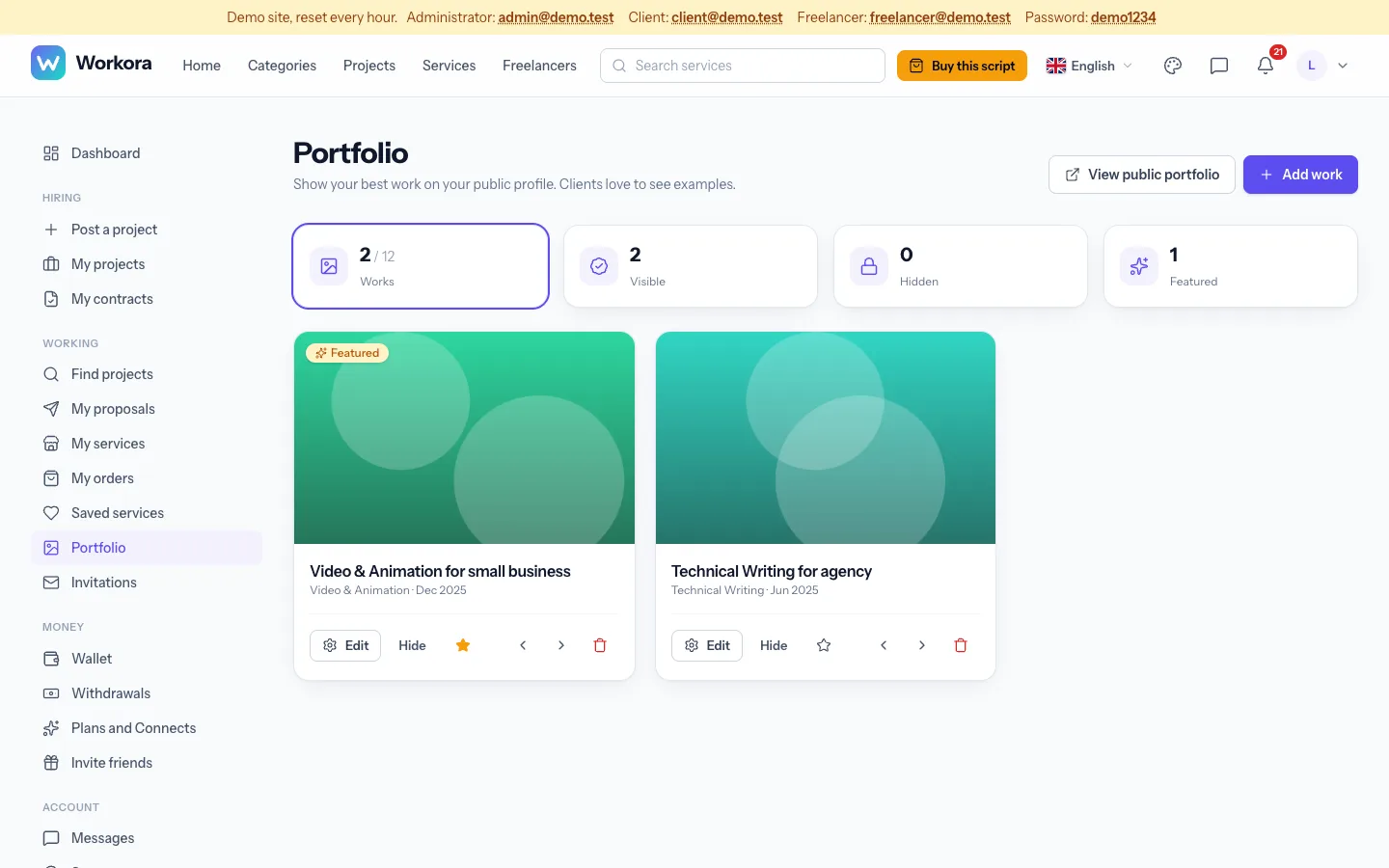Unfeature the Video & Animation work star
Screen dimensions: 1389x868
(463, 645)
